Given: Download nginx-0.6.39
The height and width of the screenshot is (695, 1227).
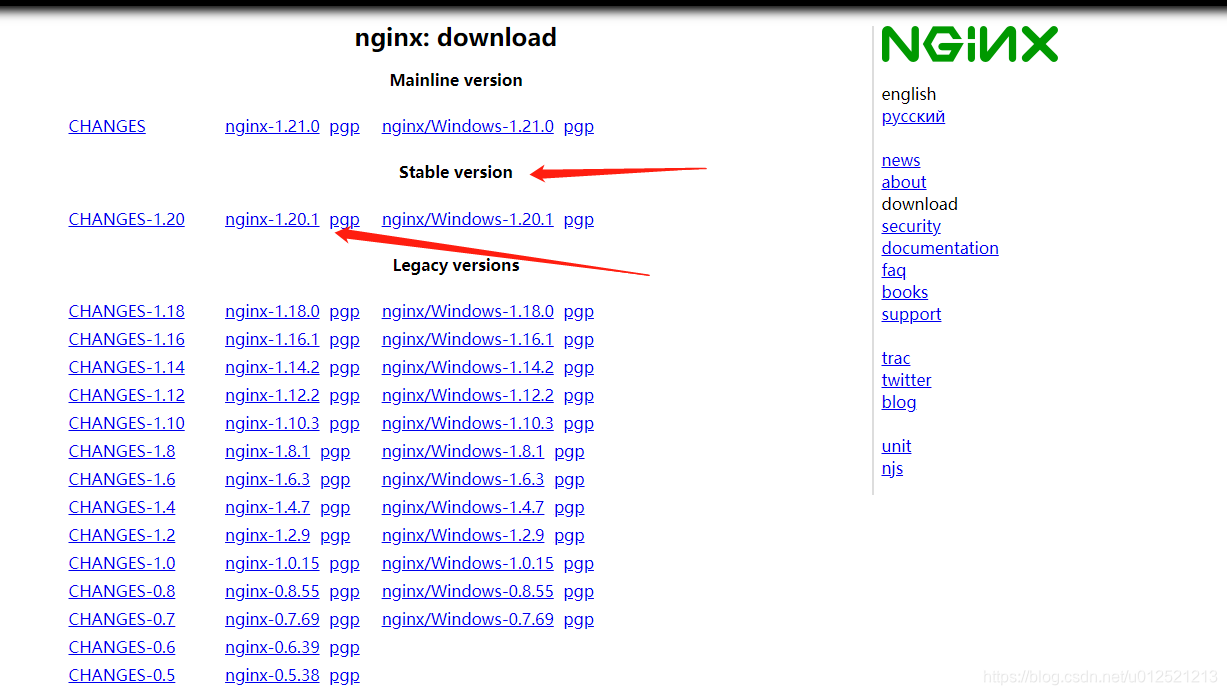Looking at the screenshot, I should pyautogui.click(x=272, y=648).
